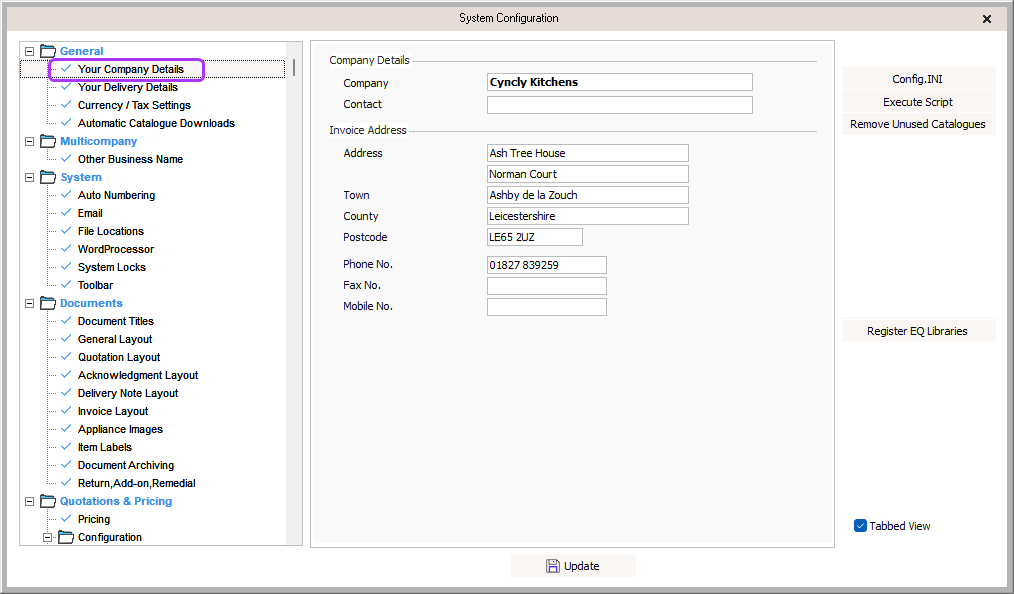Click the Company name field
The height and width of the screenshot is (594, 1014).
[620, 82]
